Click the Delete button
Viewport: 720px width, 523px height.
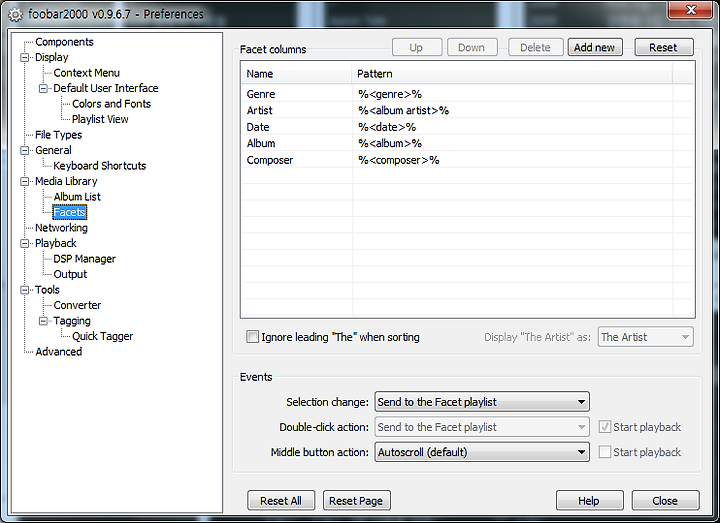[535, 47]
